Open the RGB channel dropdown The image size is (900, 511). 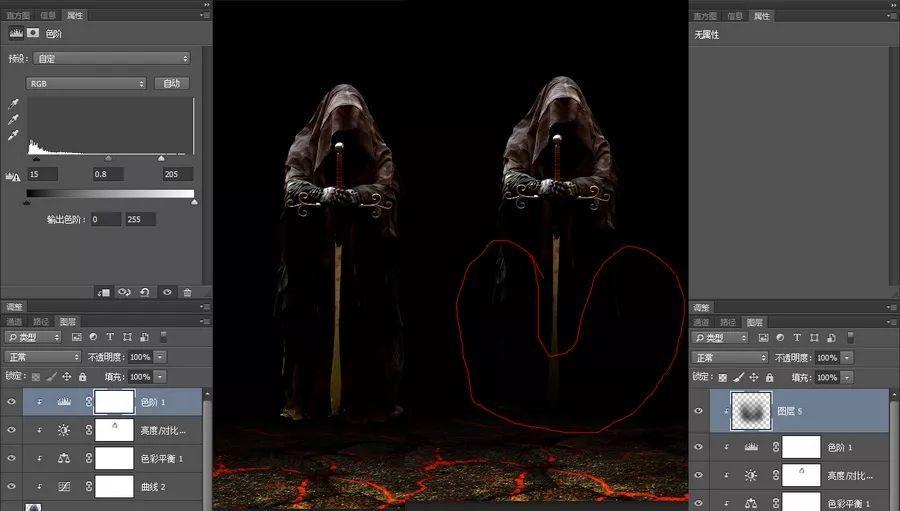coord(86,83)
